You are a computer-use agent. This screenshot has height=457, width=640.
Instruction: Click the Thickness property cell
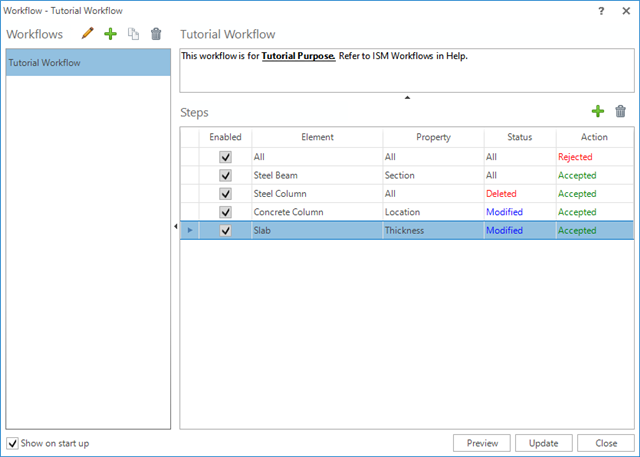(x=433, y=231)
